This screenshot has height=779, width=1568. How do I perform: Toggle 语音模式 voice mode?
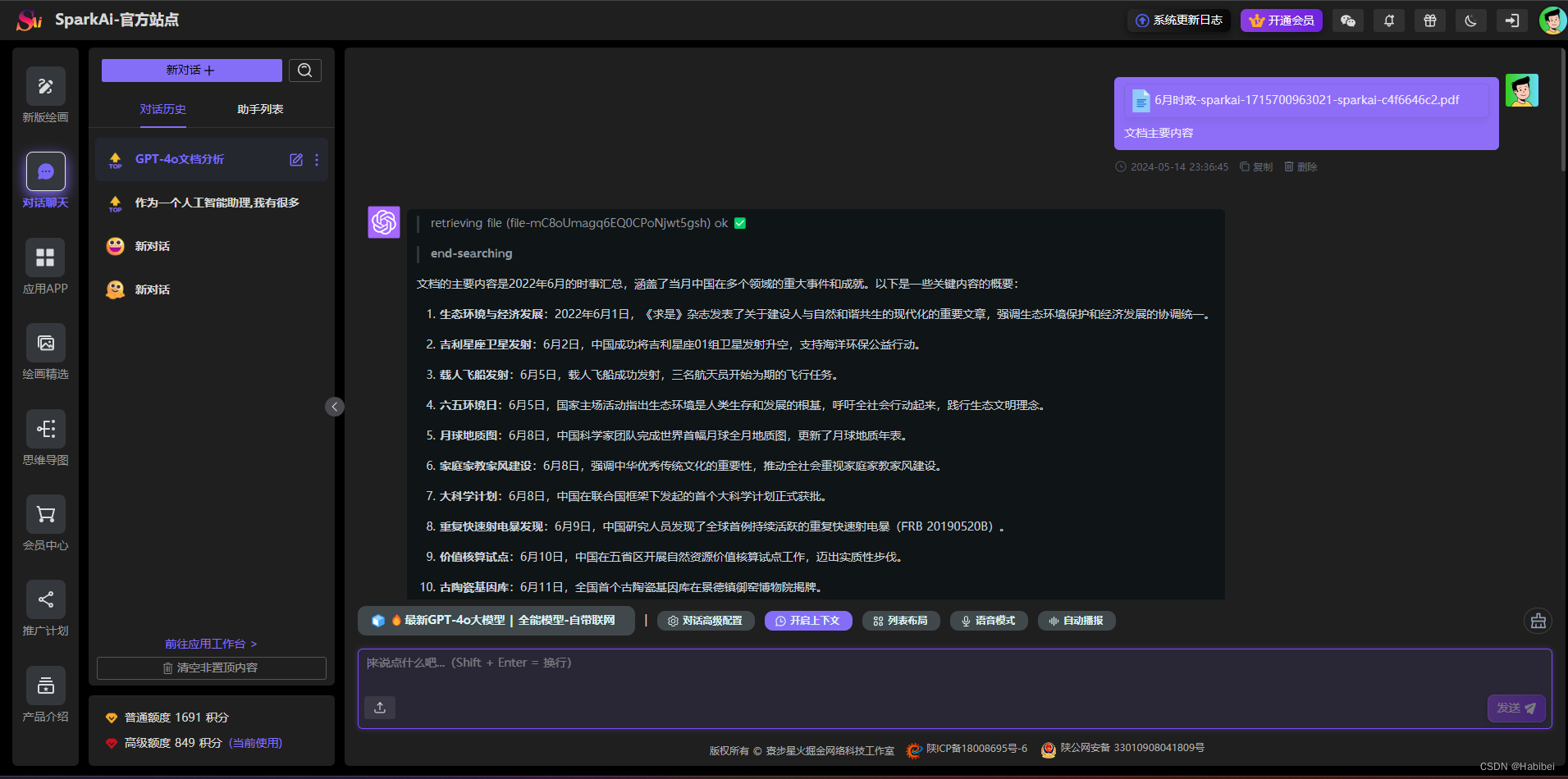989,621
